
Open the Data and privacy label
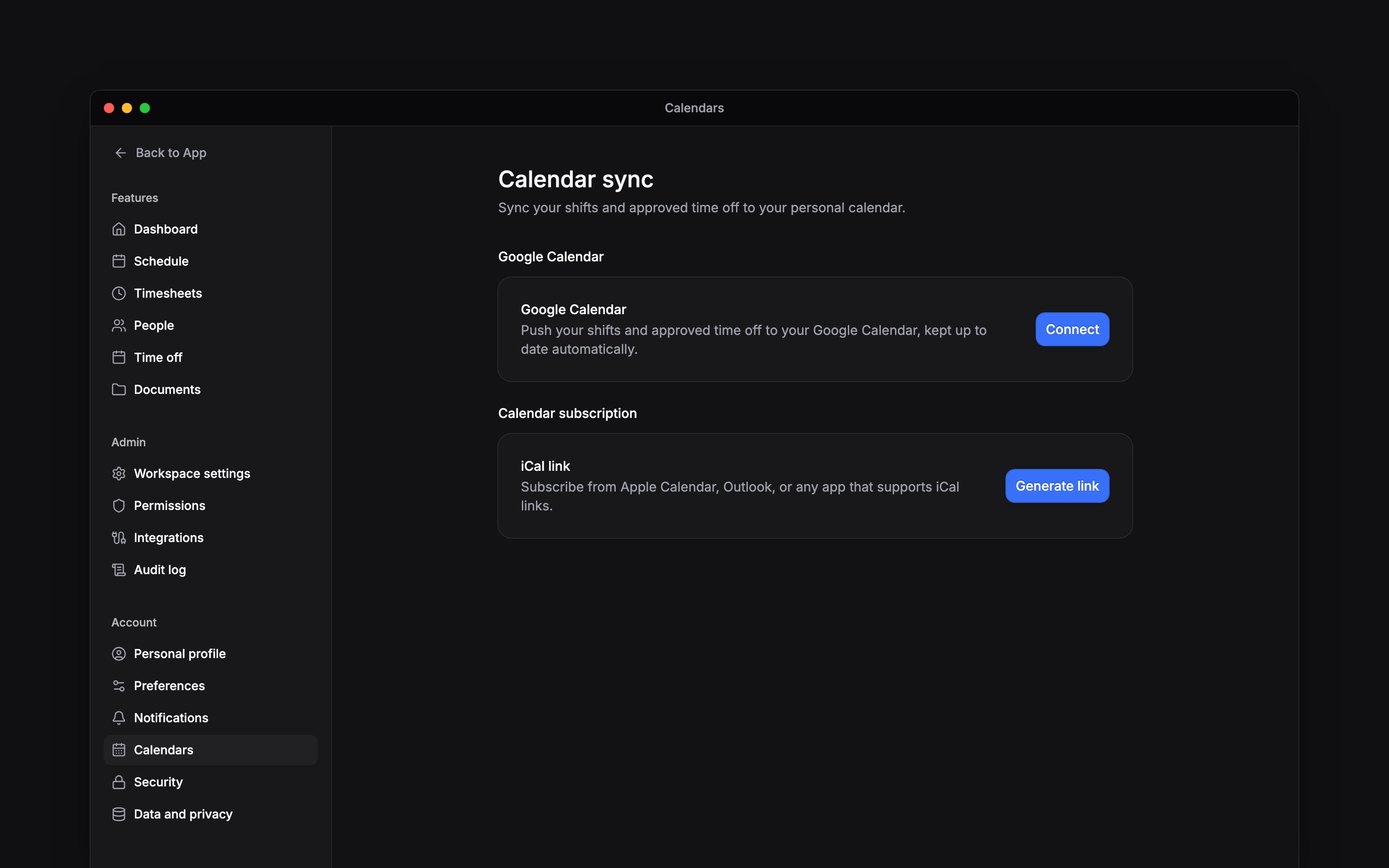tap(184, 815)
